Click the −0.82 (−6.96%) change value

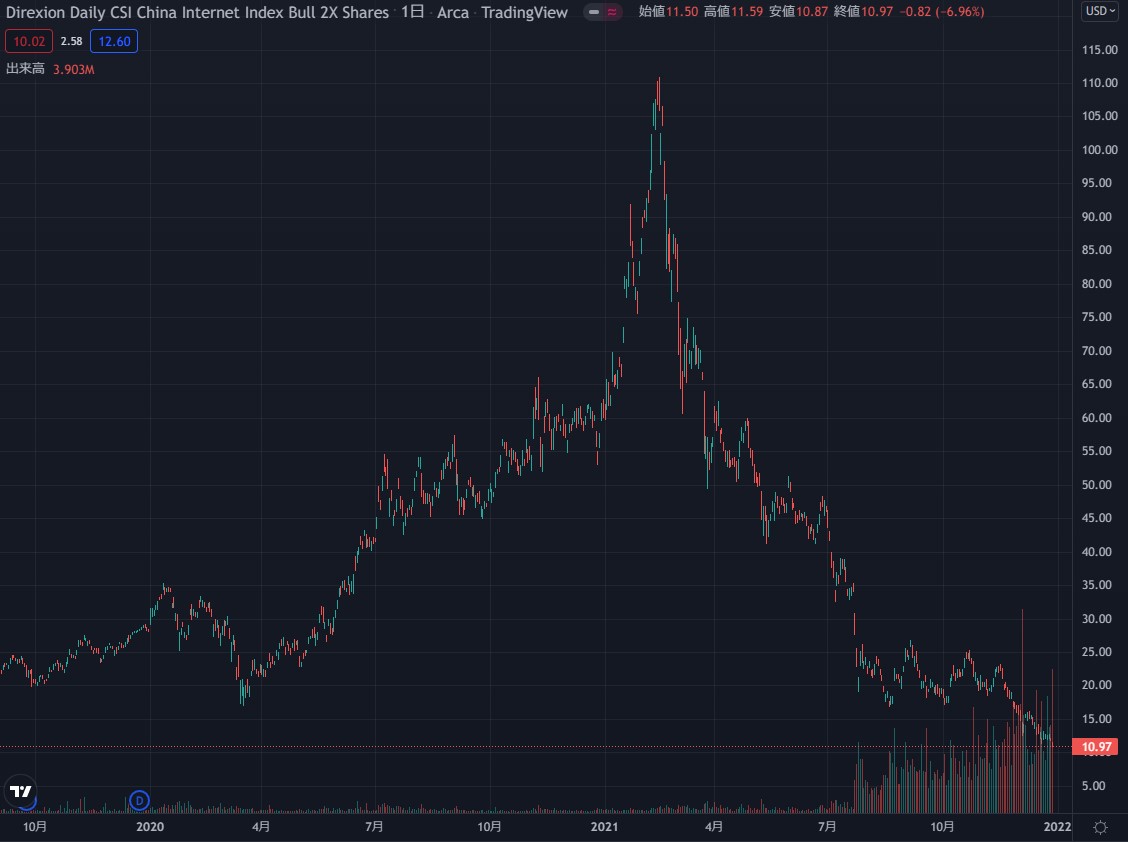pos(942,12)
